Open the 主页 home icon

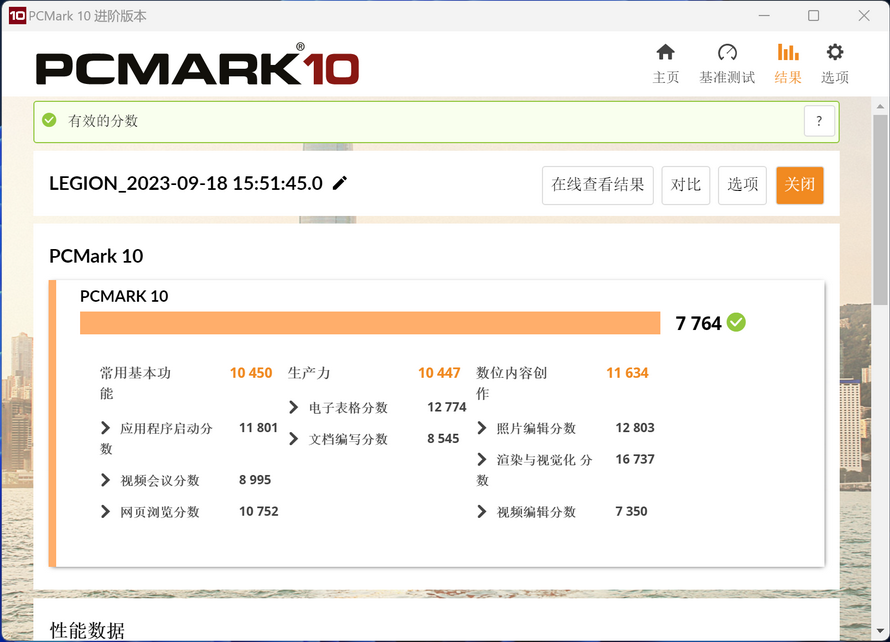[665, 52]
